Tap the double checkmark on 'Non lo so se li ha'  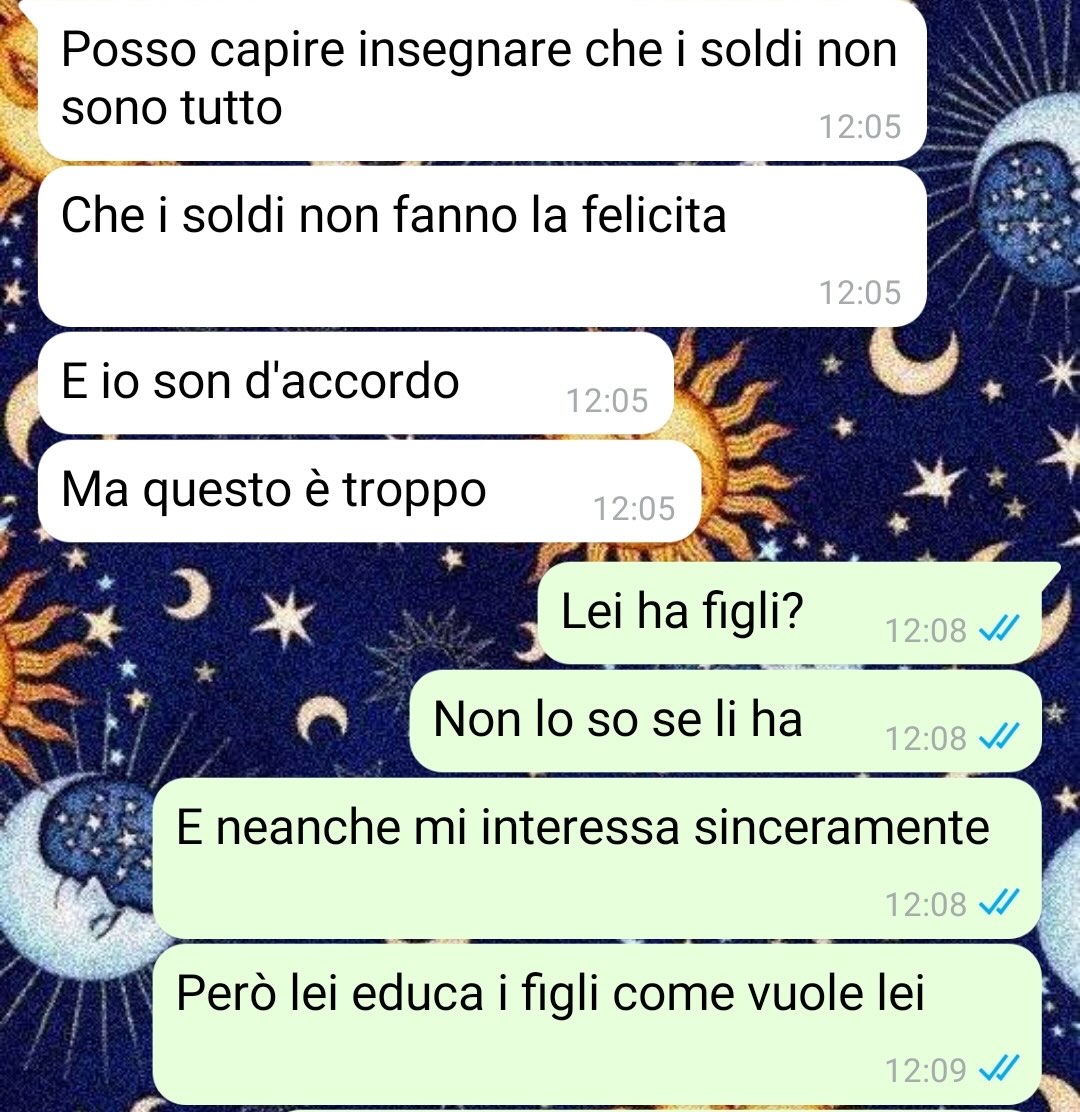(998, 737)
